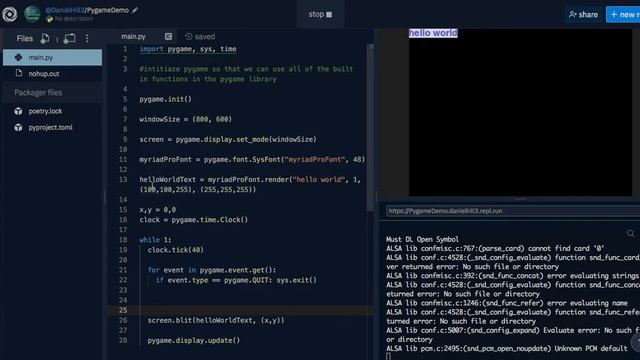Click the DanielHill3 username link
The height and width of the screenshot is (360, 640).
pos(64,10)
